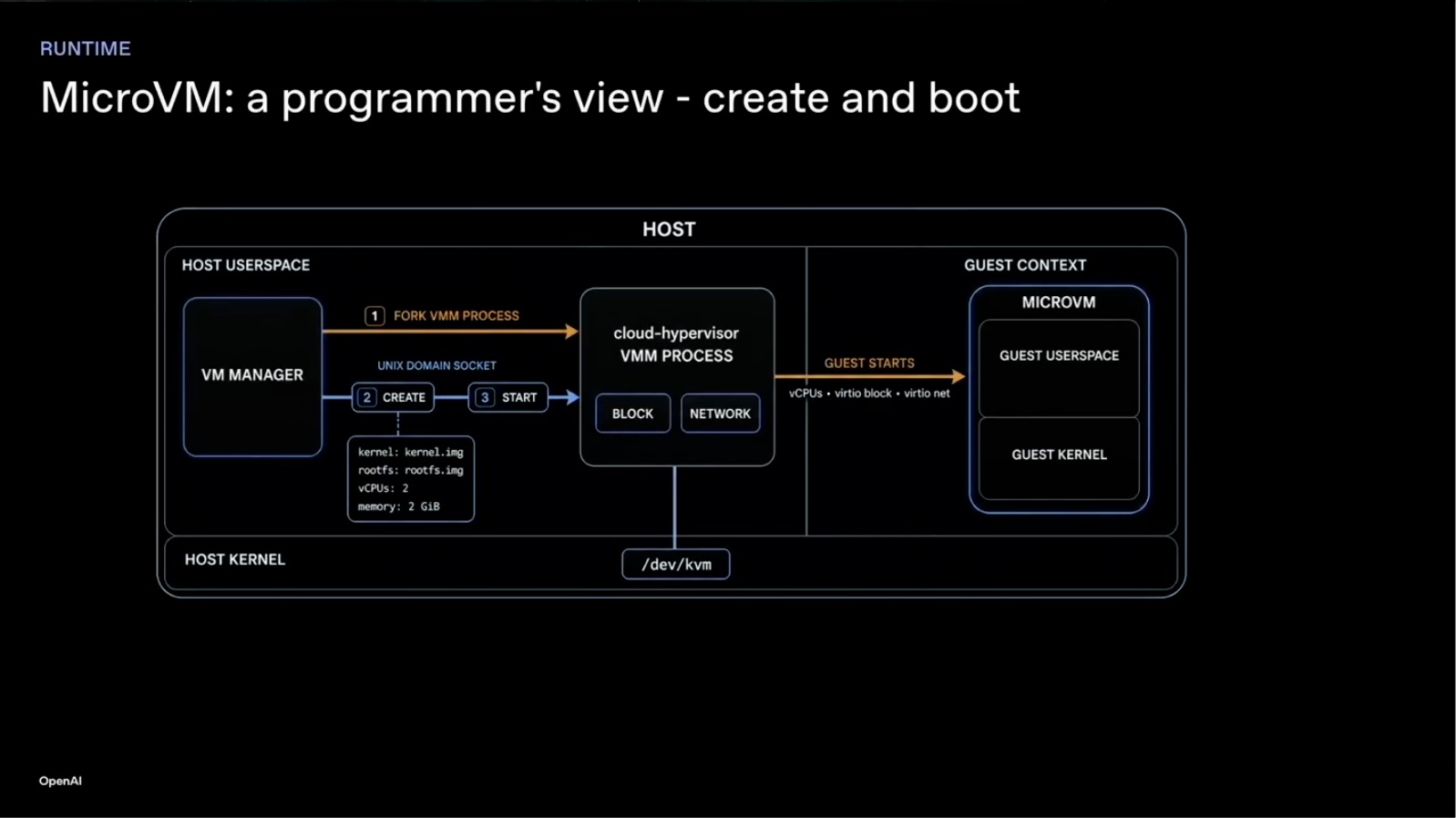Select the CREATE step box
This screenshot has width=1456, height=818.
pos(394,397)
